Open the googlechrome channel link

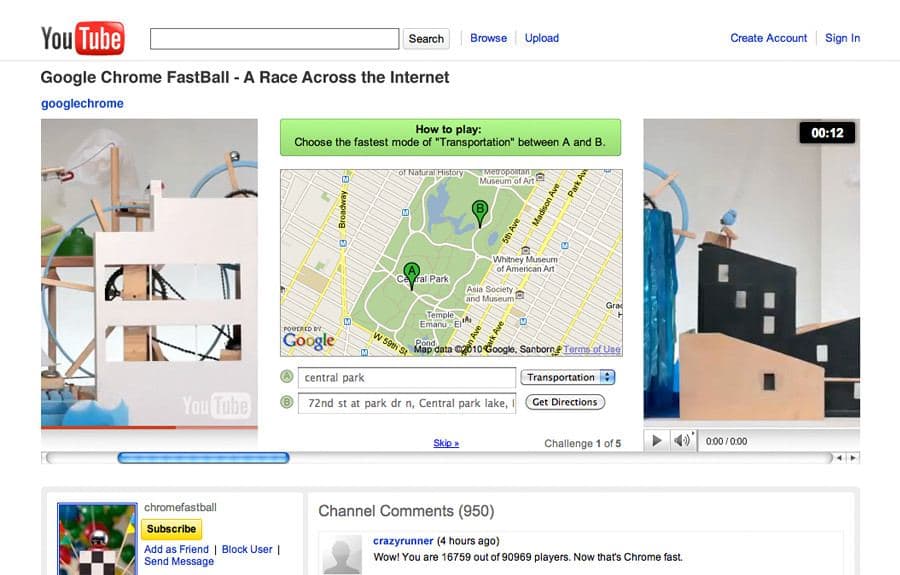click(82, 103)
